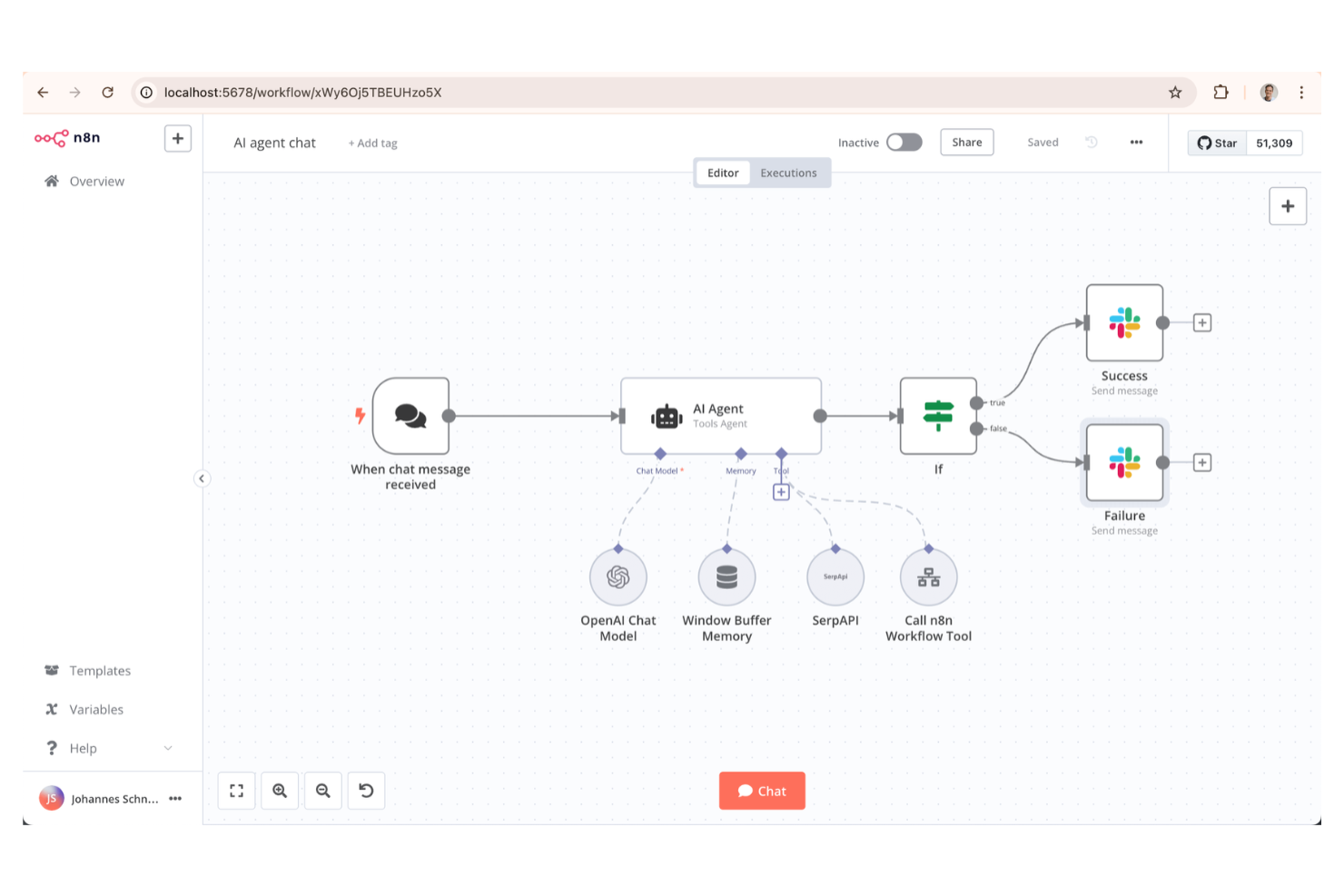Select the SerpAPI node
Image resolution: width=1344 pixels, height=896 pixels.
[x=835, y=577]
